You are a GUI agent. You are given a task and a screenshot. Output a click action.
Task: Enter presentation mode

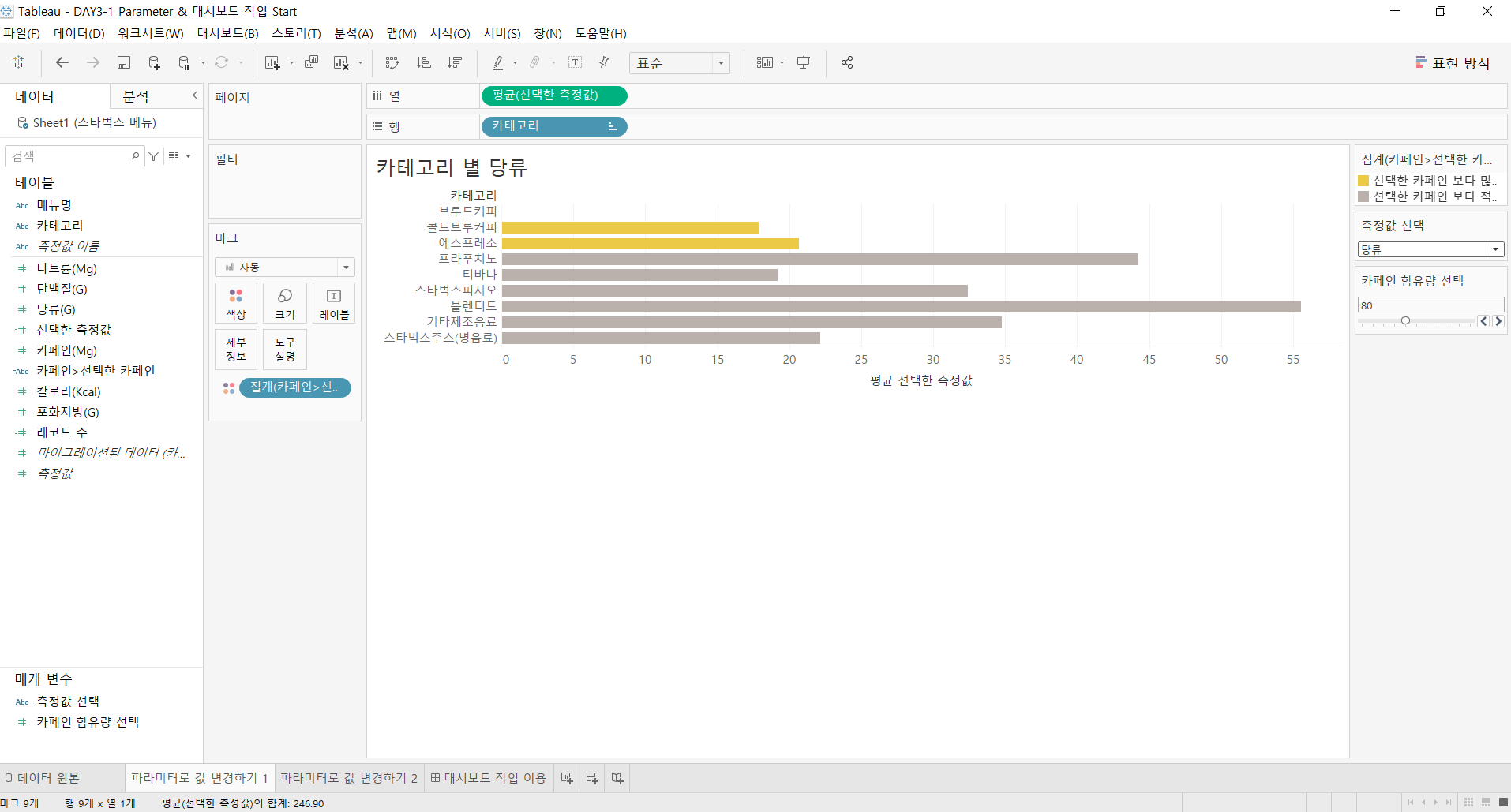pyautogui.click(x=804, y=62)
